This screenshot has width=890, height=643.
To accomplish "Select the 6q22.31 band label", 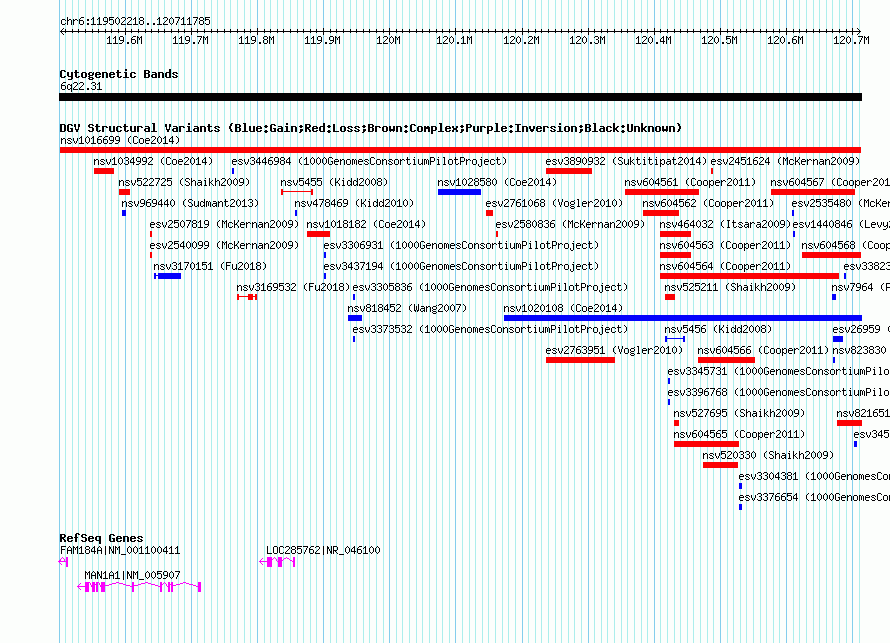I will click(81, 86).
